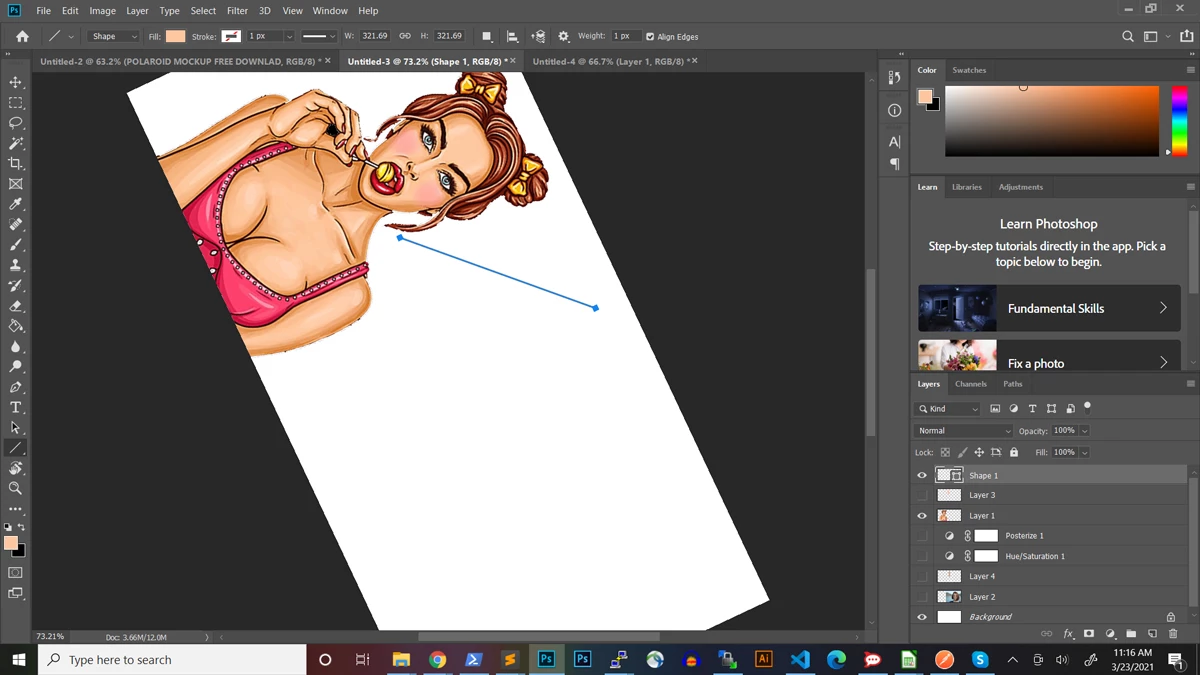This screenshot has width=1200, height=675.
Task: Select the Dodge tool
Action: (x=16, y=367)
